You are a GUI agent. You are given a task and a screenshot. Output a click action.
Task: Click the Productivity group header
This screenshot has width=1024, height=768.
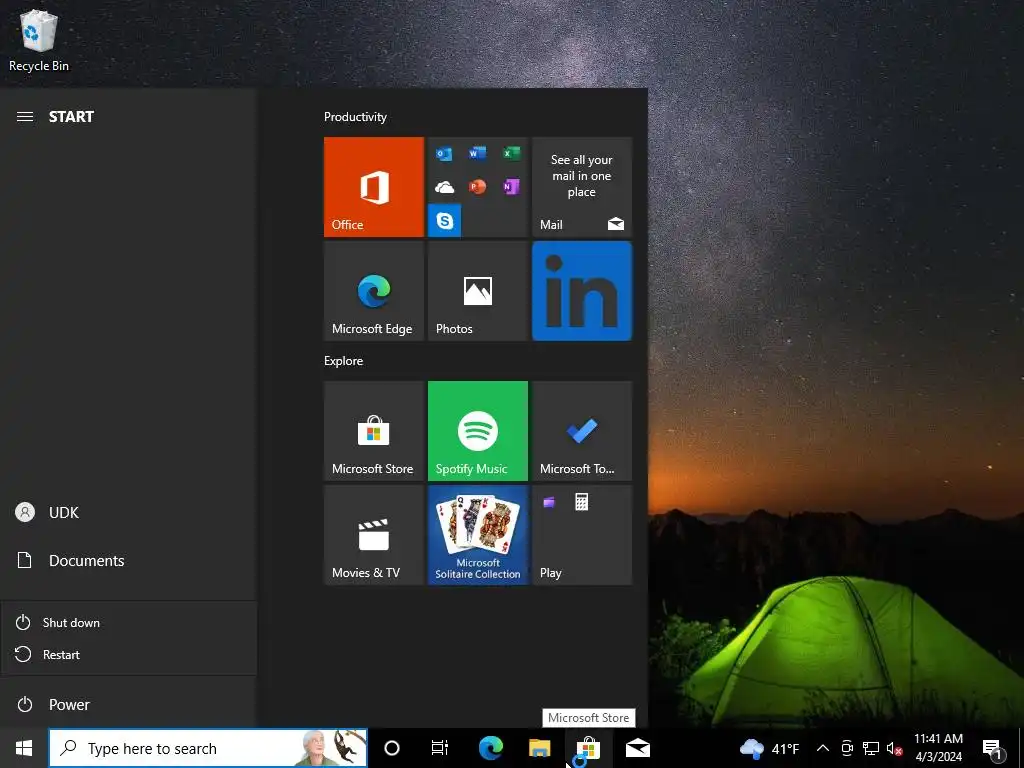click(x=355, y=117)
